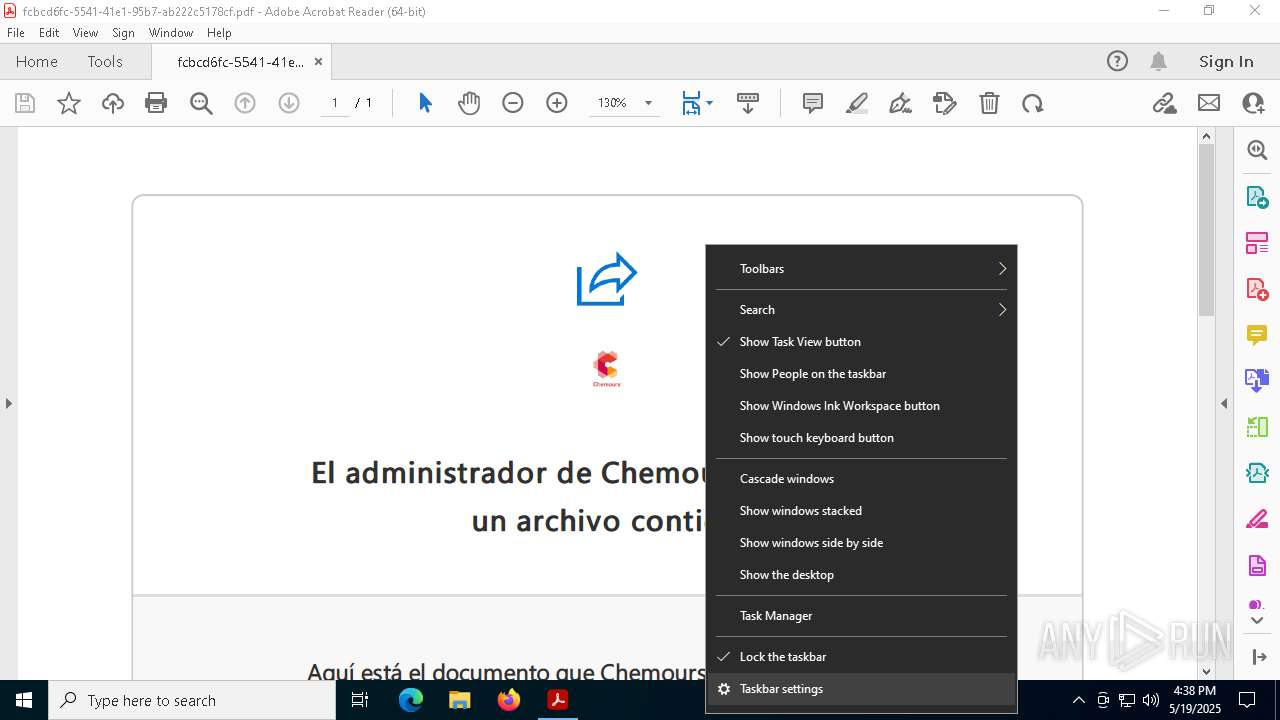Open the Help question mark icon

[1117, 61]
